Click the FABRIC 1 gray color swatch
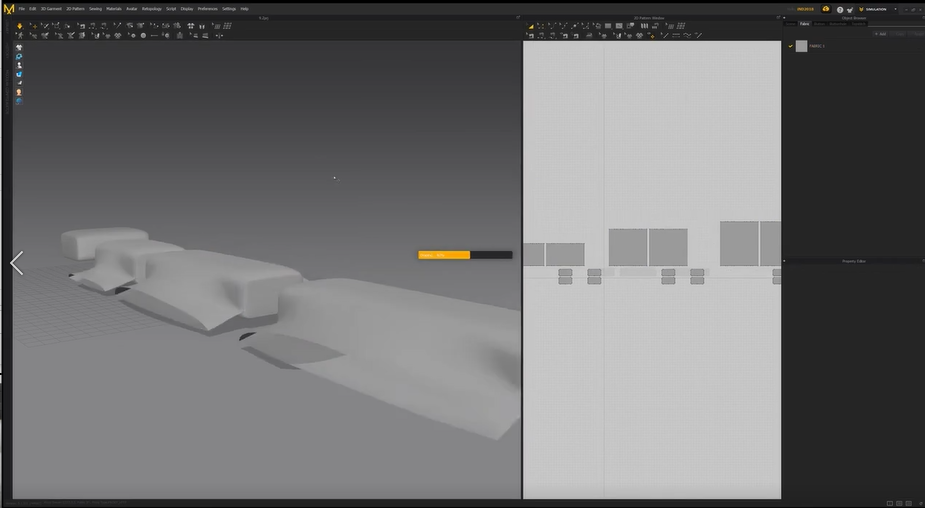The height and width of the screenshot is (508, 925). click(x=801, y=46)
